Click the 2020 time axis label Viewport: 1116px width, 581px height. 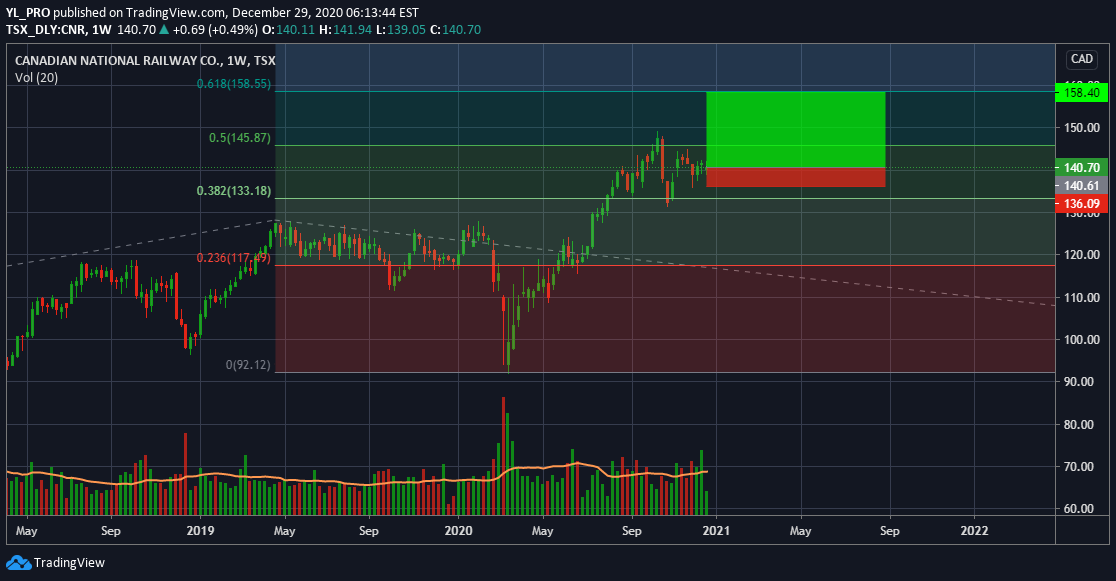(x=458, y=531)
